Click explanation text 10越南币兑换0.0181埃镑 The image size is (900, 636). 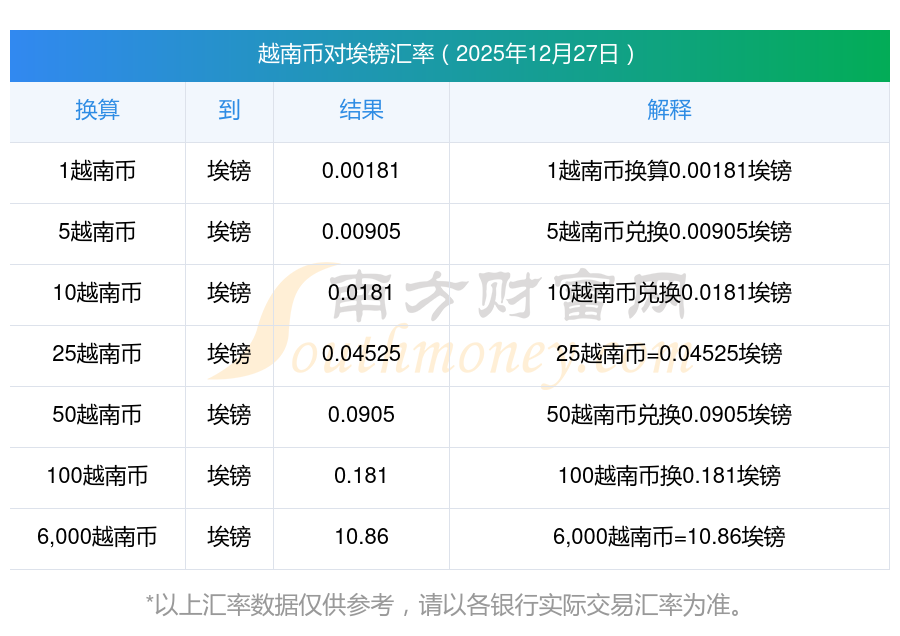click(x=669, y=293)
